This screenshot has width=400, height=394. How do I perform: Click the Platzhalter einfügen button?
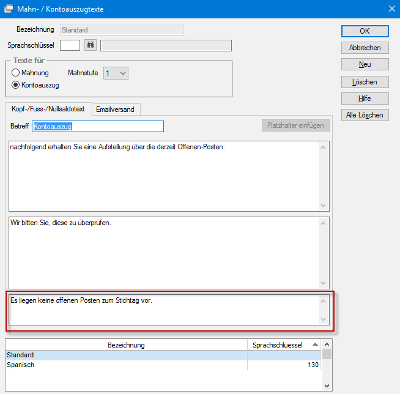pos(296,126)
